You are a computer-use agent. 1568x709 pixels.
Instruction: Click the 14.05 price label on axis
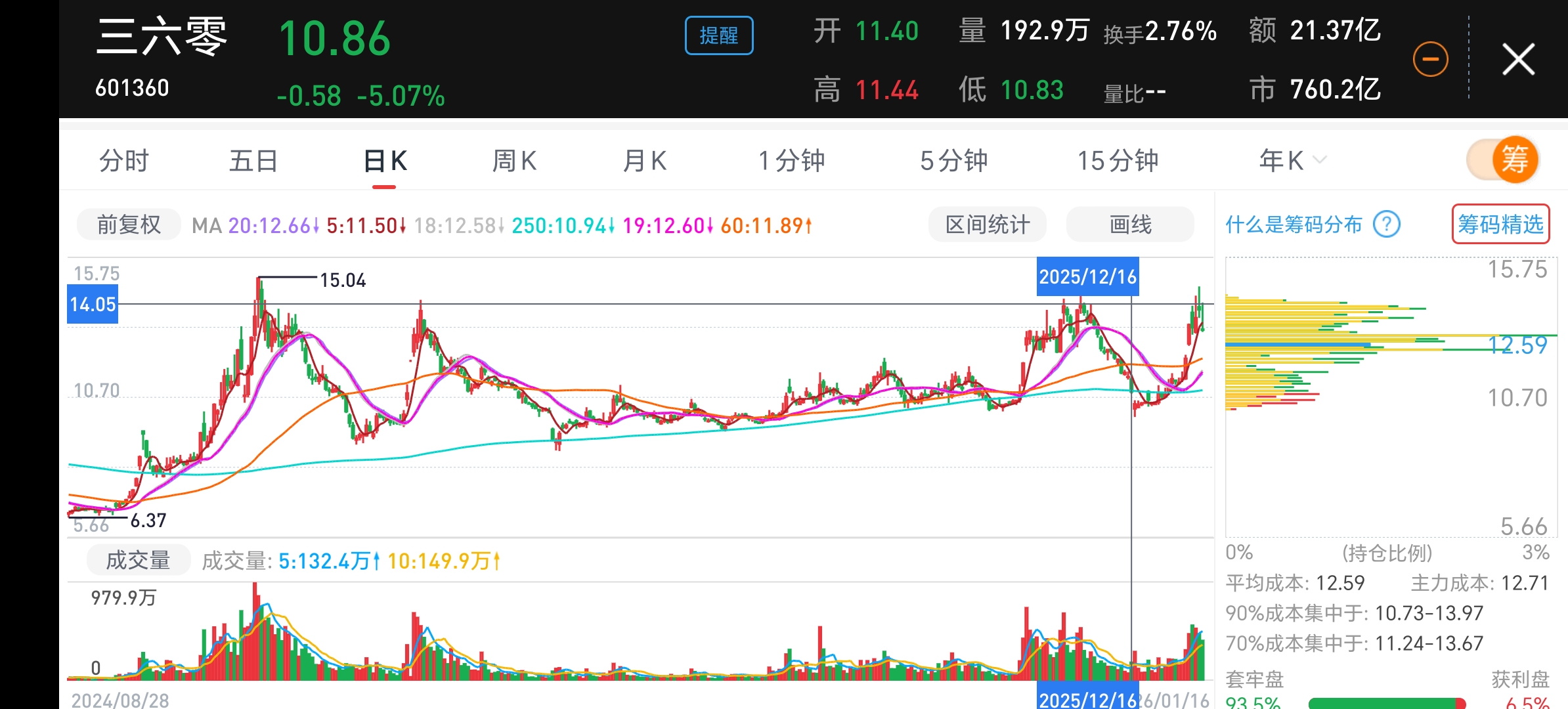coord(93,304)
